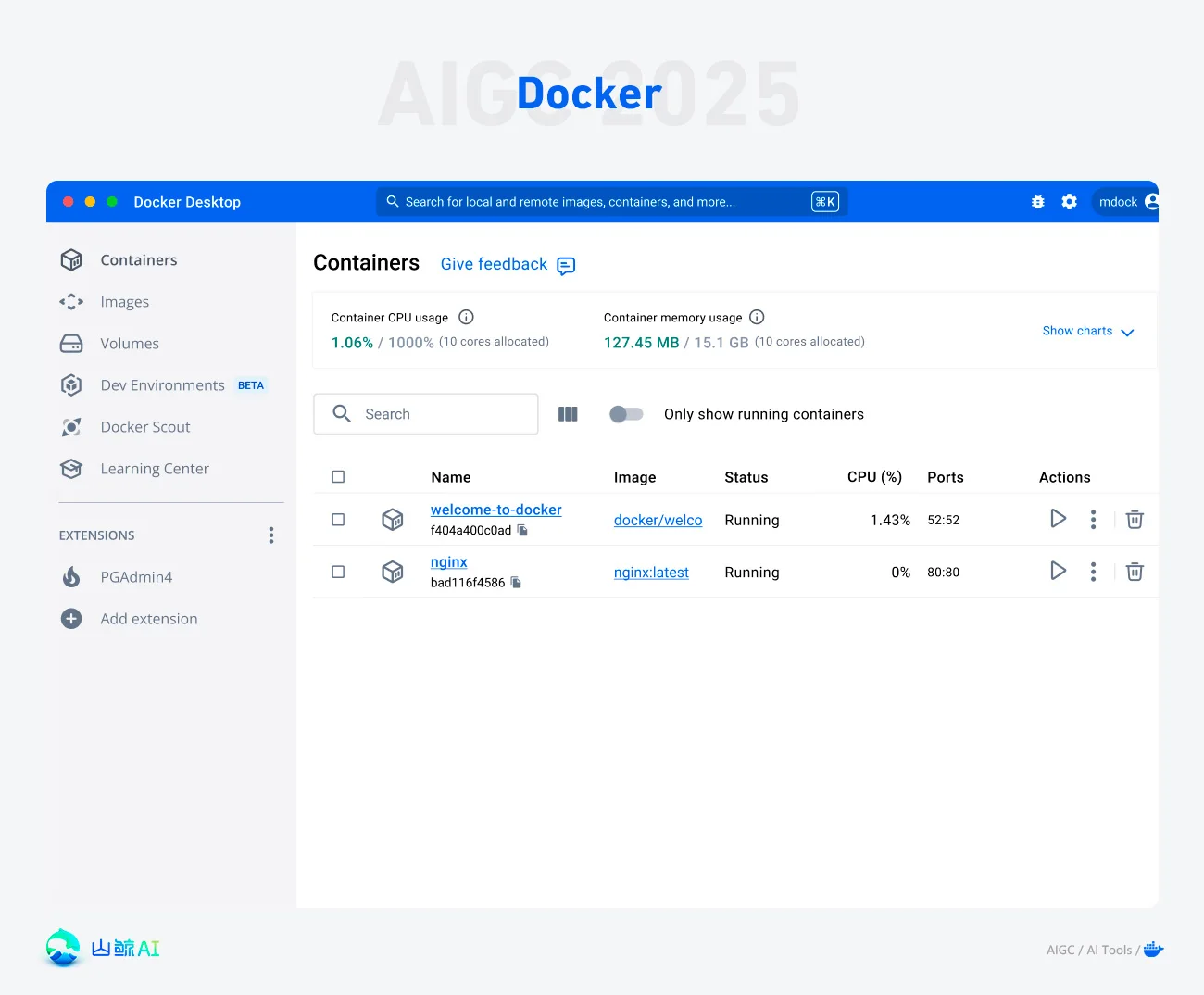1204x995 pixels.
Task: Click the Containers cube icon in sidebar
Action: pos(71,260)
